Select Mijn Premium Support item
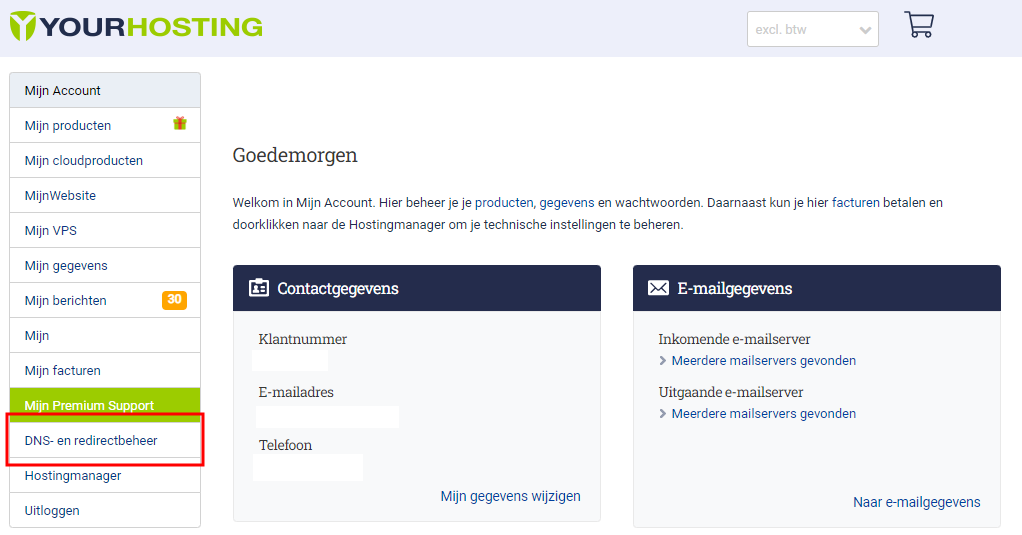 pos(89,405)
